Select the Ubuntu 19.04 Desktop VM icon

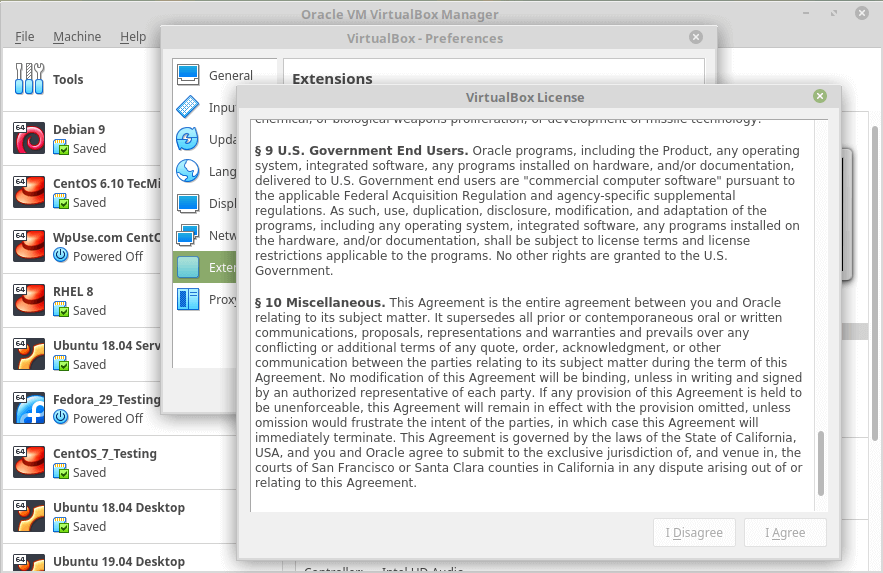coord(29,563)
